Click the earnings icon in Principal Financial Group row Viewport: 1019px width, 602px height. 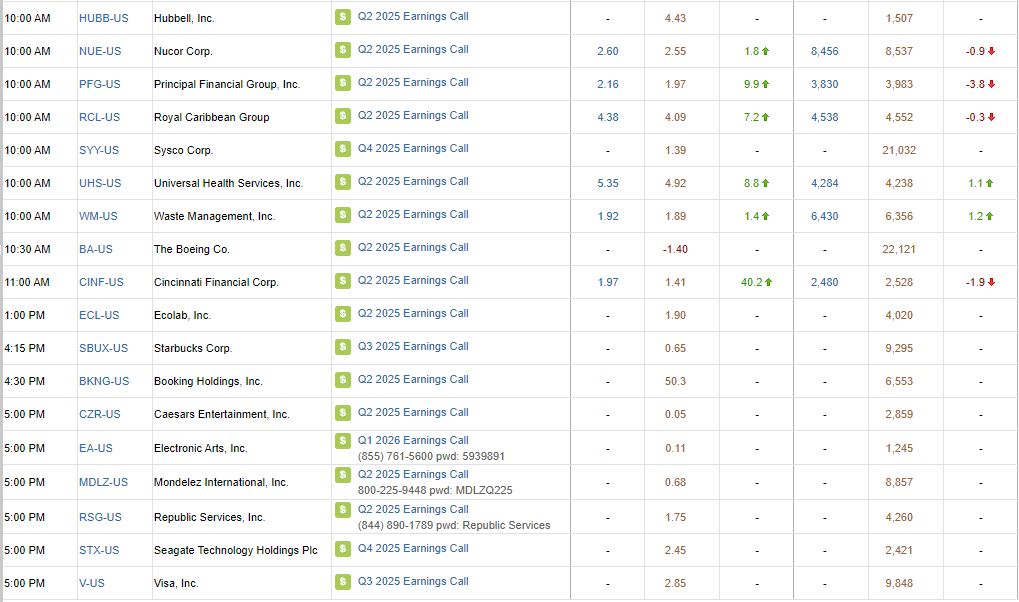342,83
